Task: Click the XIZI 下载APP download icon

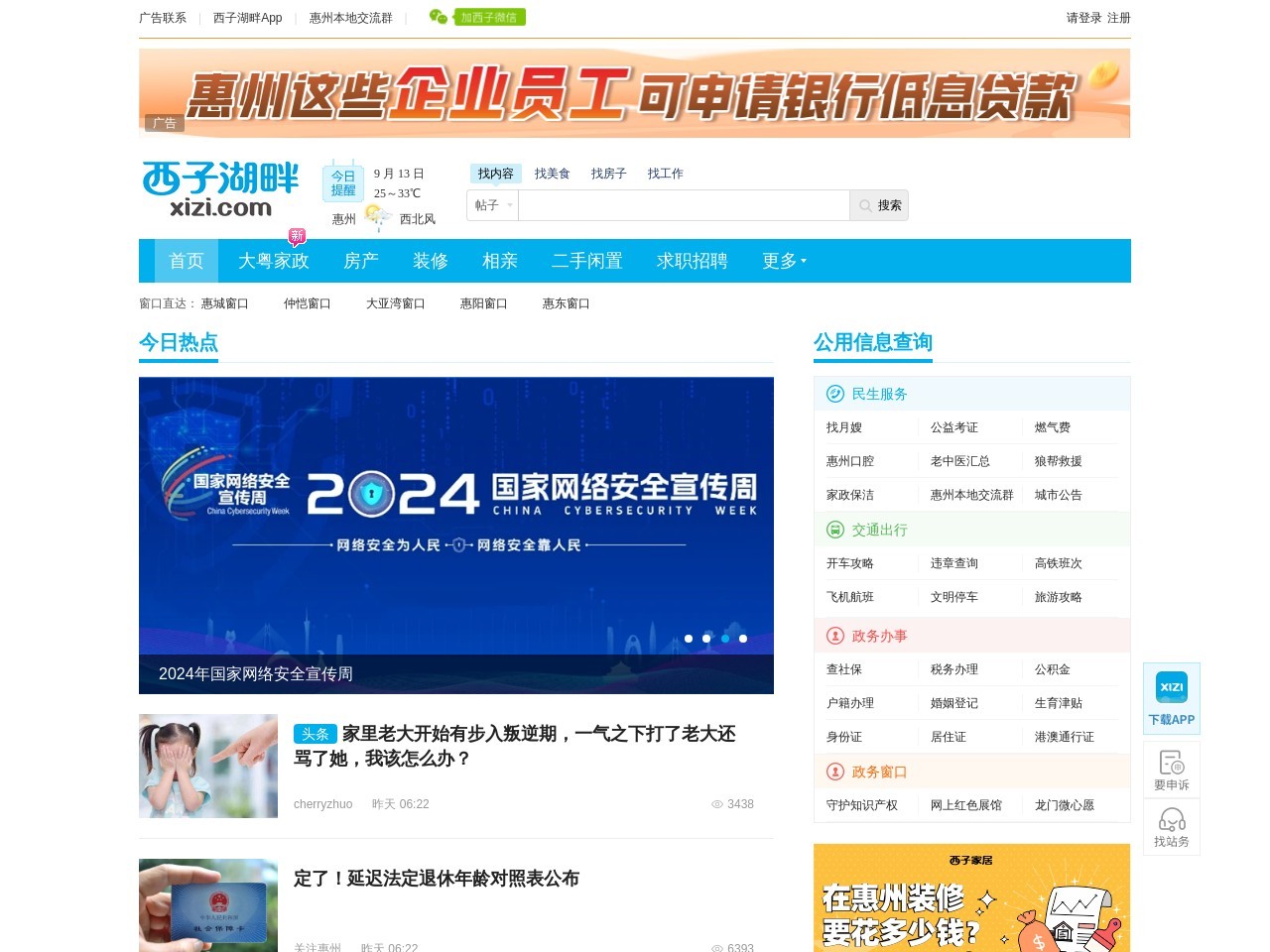Action: tap(1171, 687)
